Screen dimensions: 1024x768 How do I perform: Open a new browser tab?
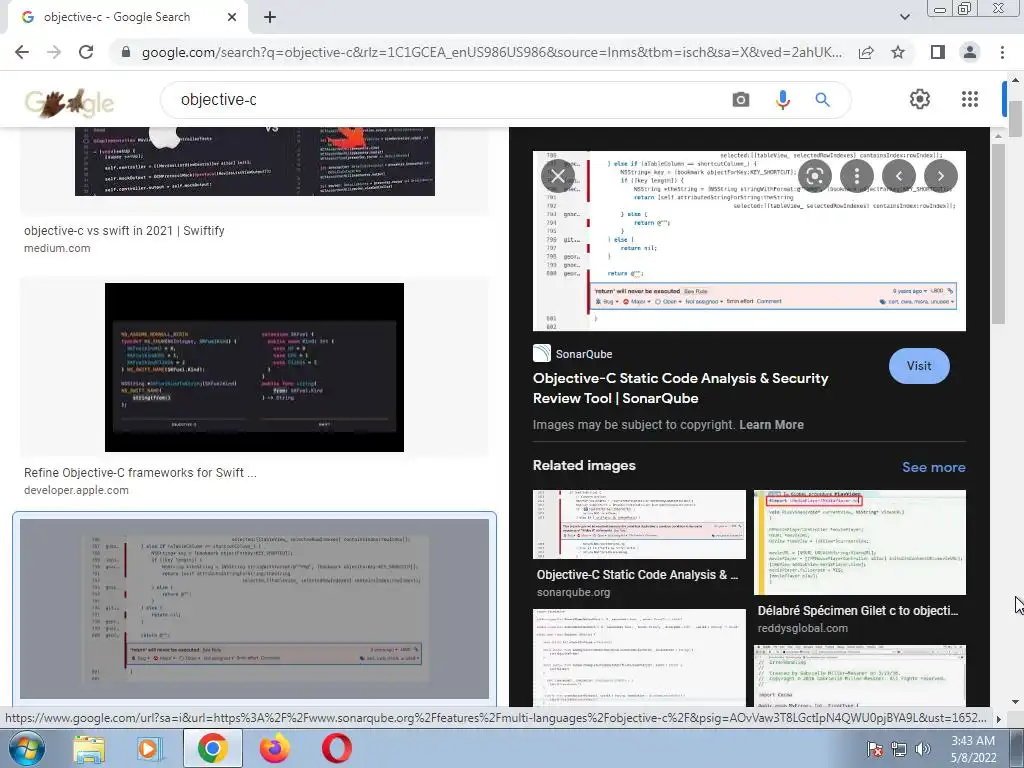[x=270, y=18]
